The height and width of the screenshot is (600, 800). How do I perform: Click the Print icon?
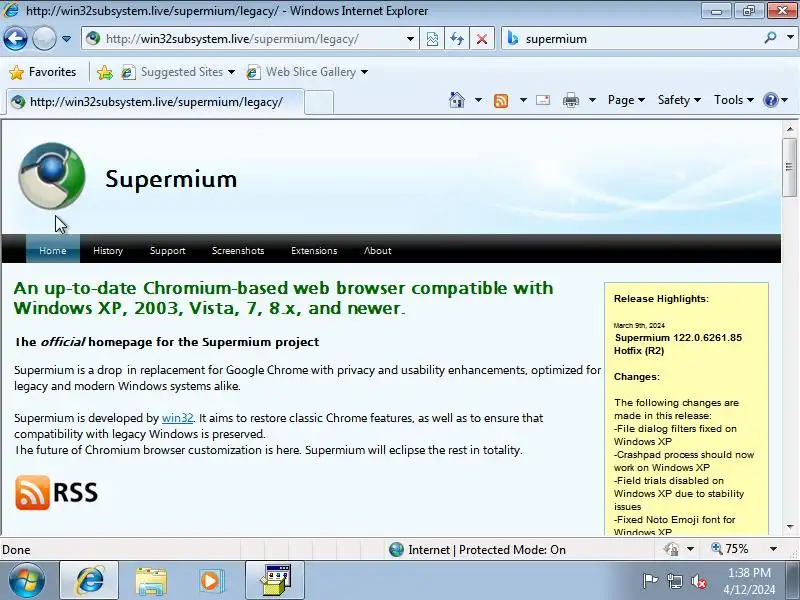tap(570, 100)
